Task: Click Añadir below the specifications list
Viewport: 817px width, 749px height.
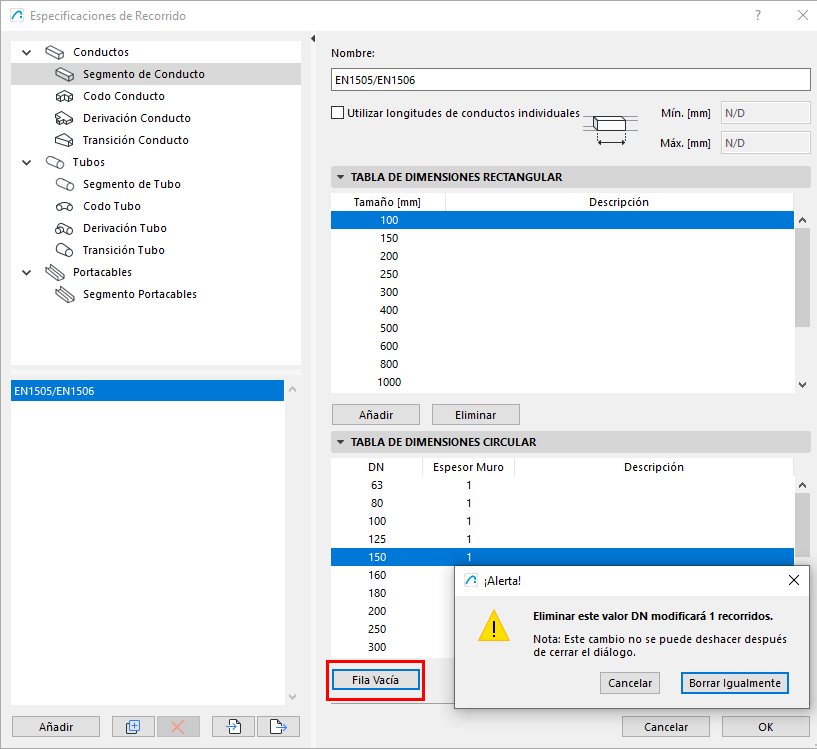Action: [56, 727]
